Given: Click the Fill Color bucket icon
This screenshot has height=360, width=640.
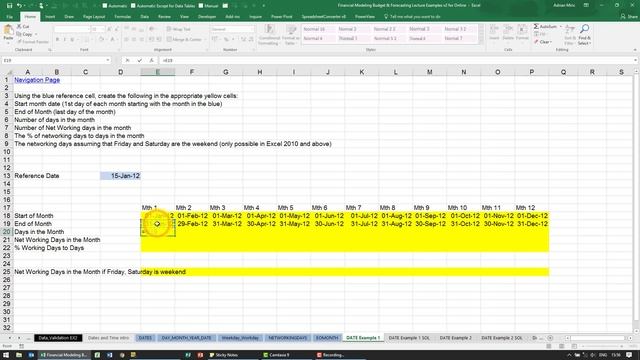Looking at the screenshot, I should tap(101, 40).
